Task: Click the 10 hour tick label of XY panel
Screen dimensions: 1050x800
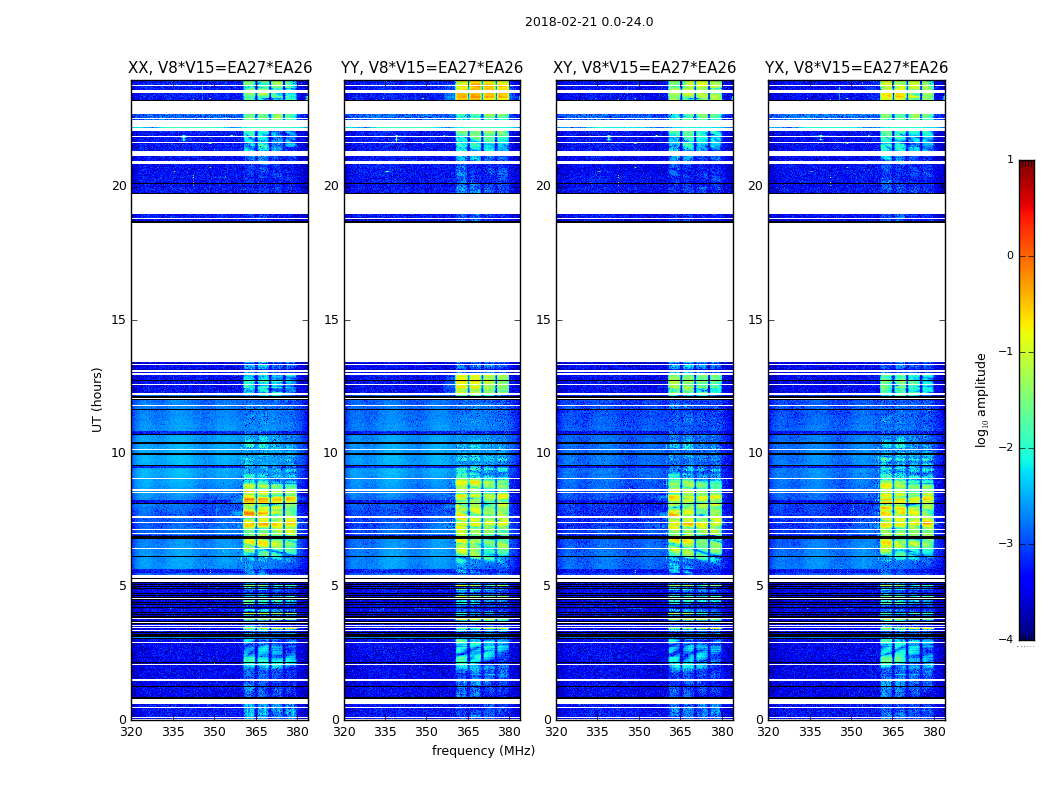Action: coord(543,453)
